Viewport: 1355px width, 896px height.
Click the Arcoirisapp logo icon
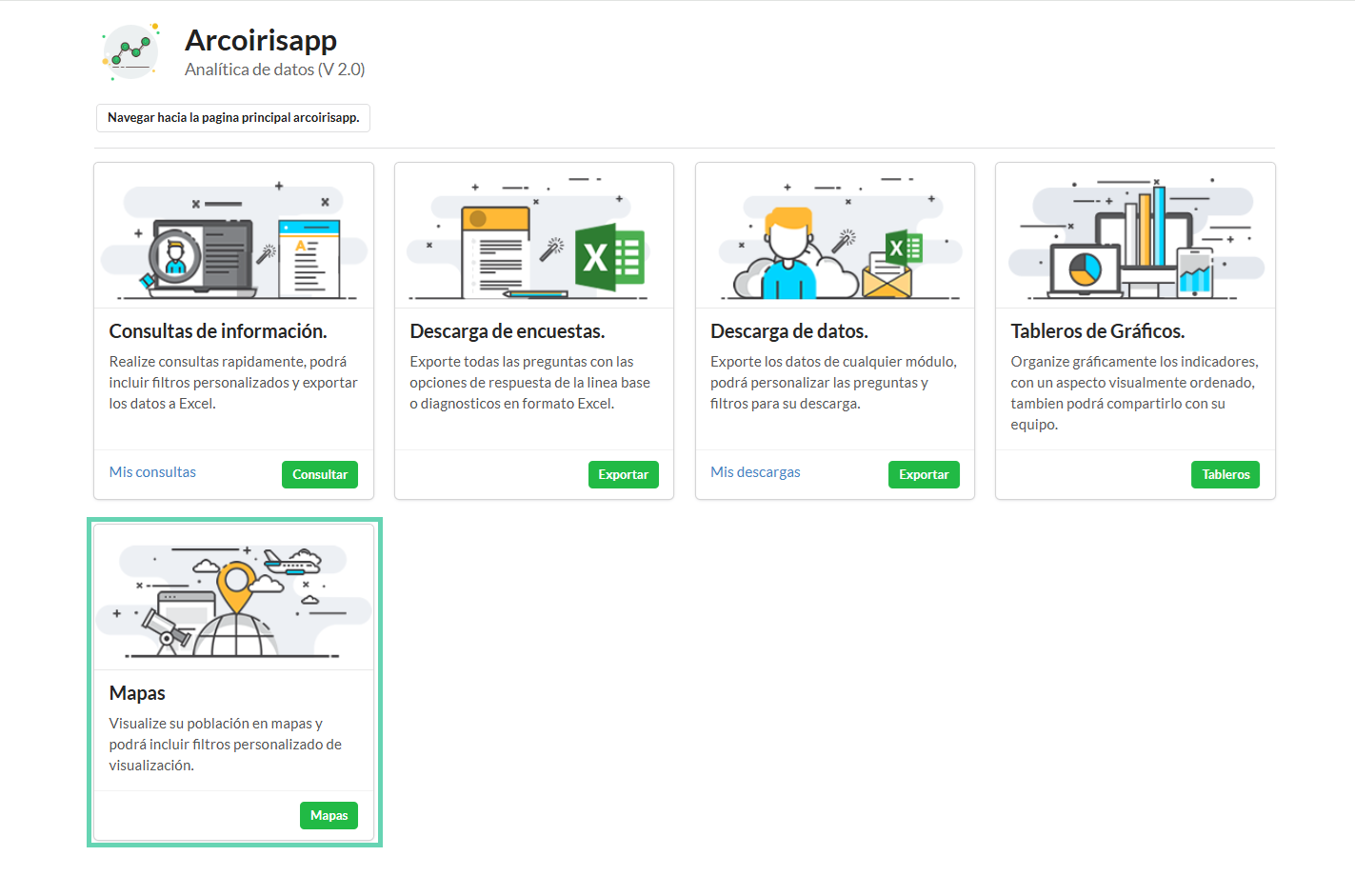tap(130, 52)
